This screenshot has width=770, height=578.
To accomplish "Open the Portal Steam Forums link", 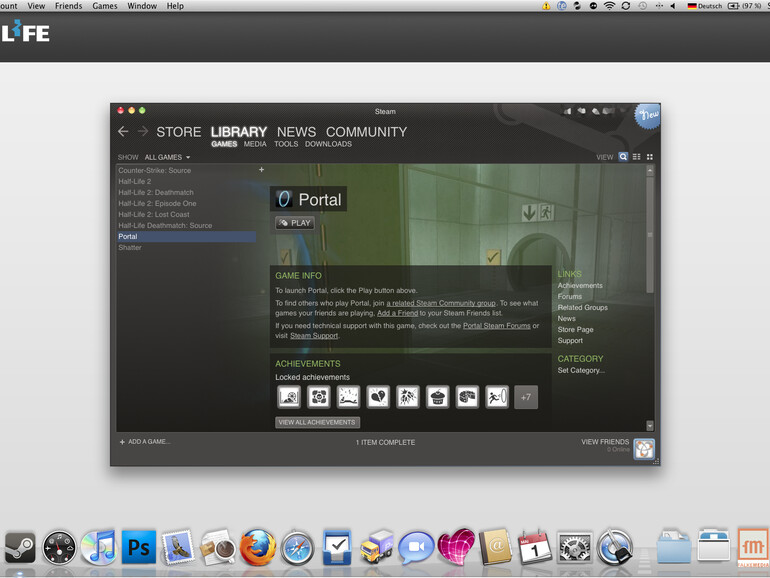I will [x=496, y=326].
